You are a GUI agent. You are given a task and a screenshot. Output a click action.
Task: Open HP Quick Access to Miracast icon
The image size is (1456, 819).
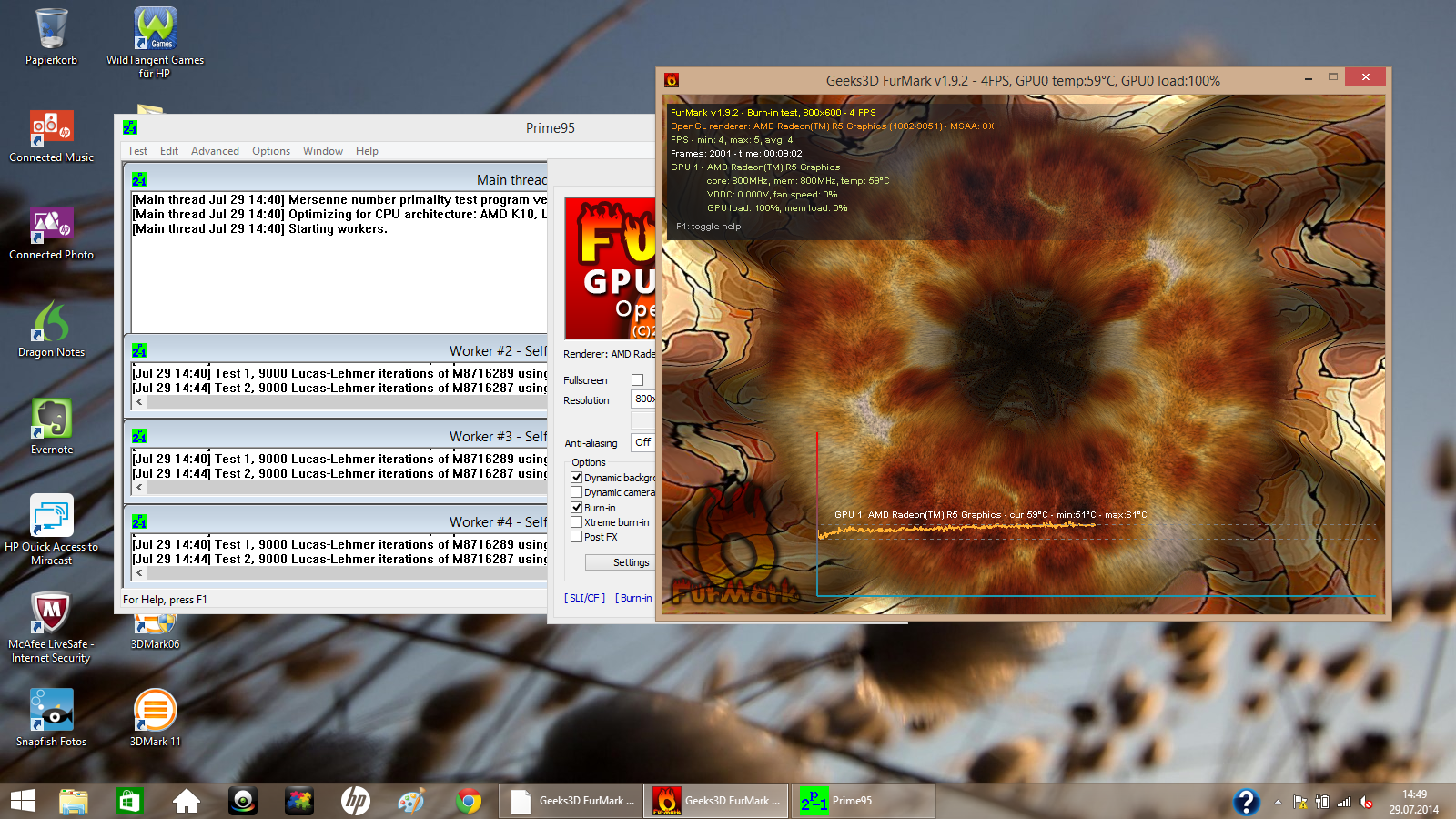(x=51, y=530)
